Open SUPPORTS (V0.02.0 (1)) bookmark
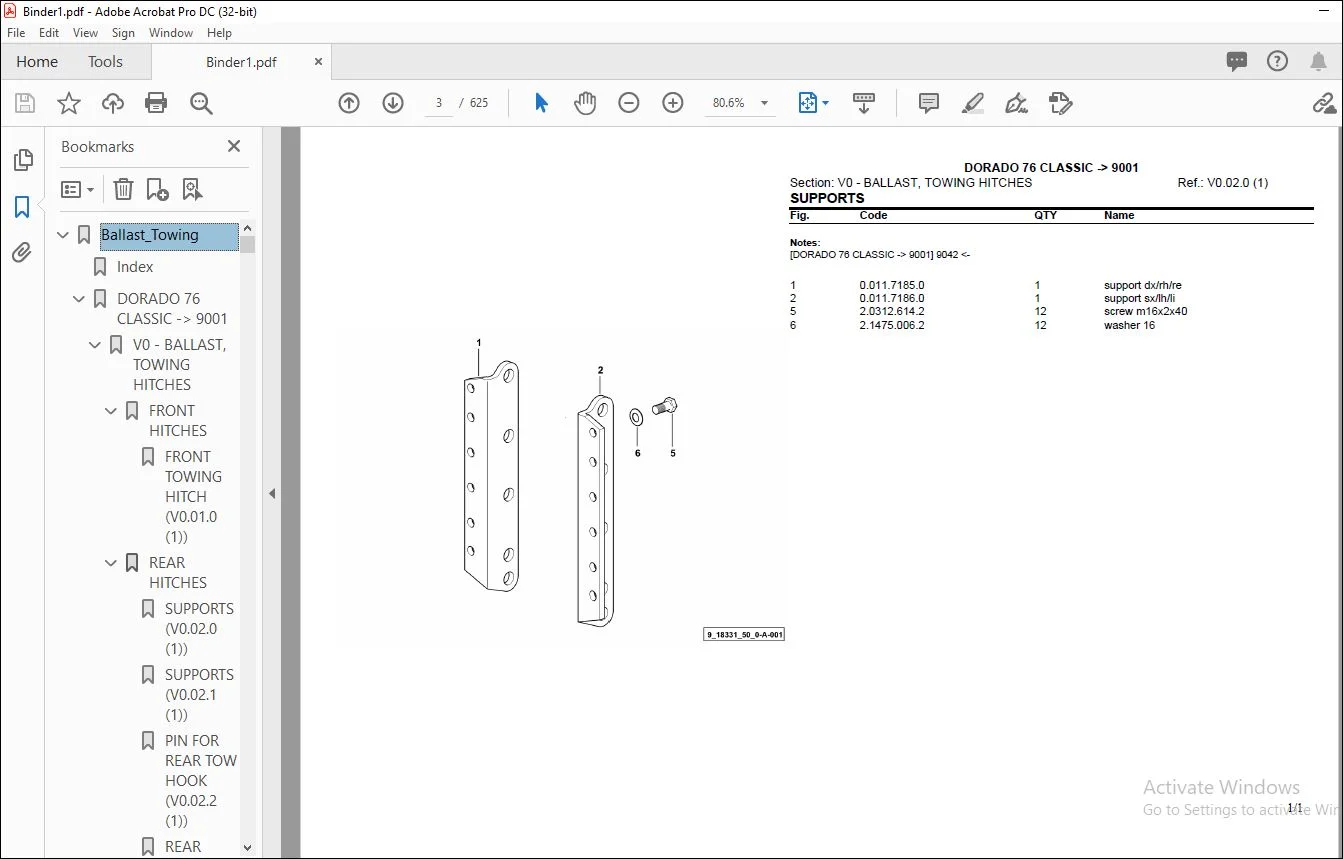Screen dimensions: 1343x859 pos(199,629)
